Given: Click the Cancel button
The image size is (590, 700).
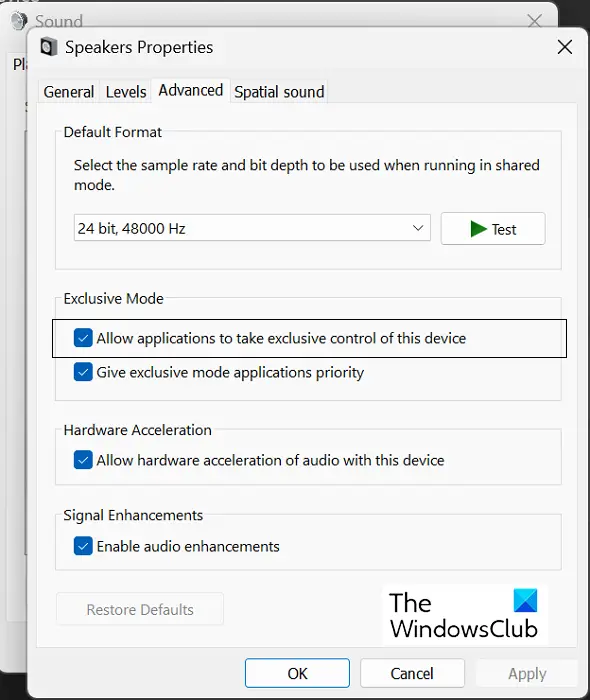Looking at the screenshot, I should coord(412,673).
